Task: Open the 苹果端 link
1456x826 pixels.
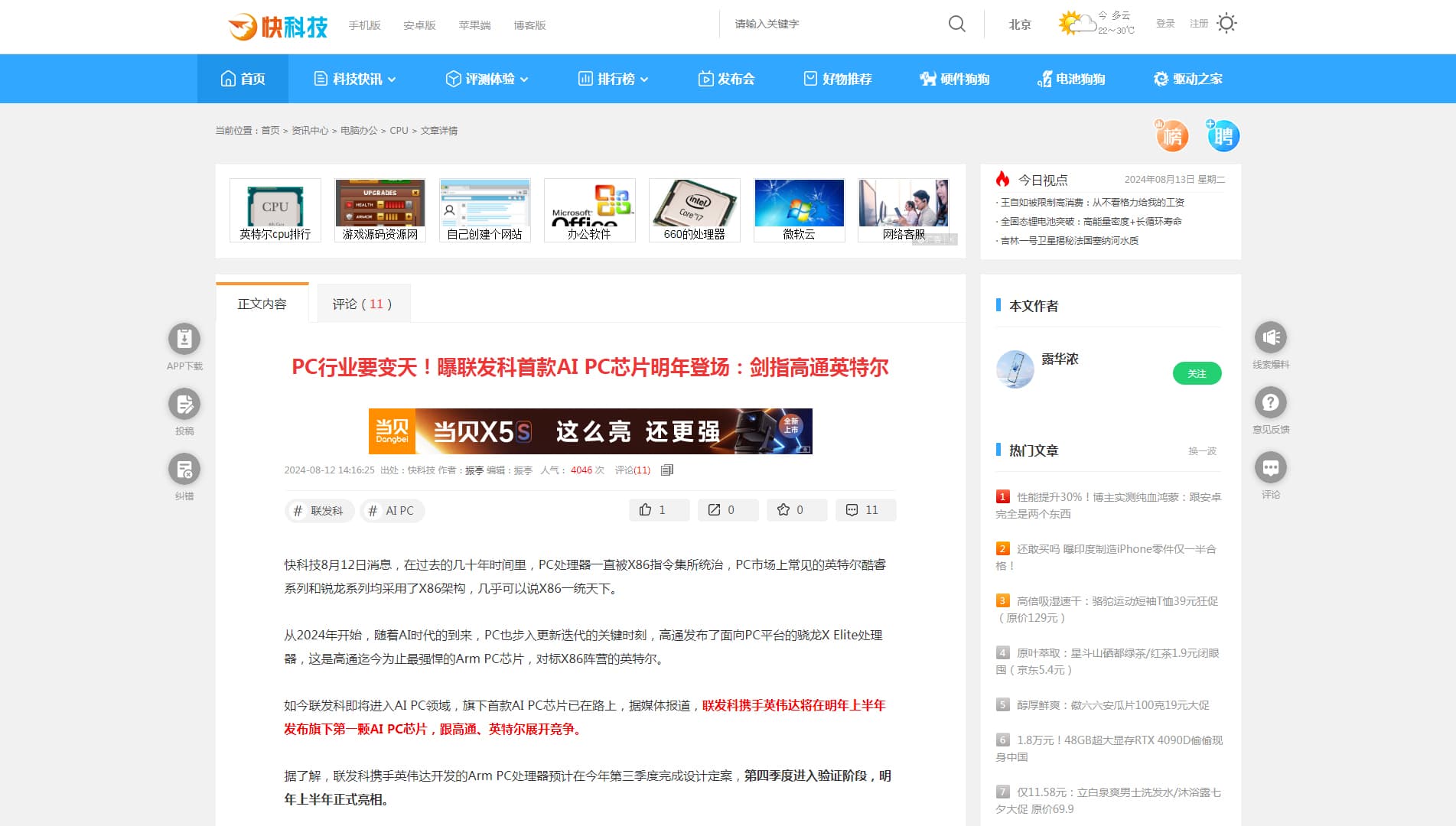Action: pos(475,25)
